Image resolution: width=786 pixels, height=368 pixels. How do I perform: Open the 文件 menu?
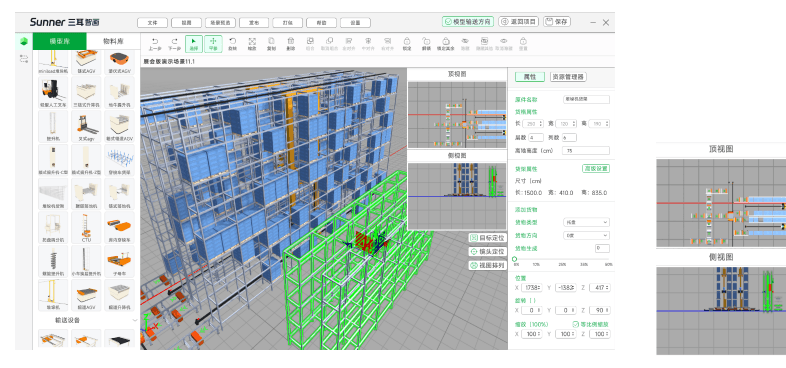[x=152, y=23]
